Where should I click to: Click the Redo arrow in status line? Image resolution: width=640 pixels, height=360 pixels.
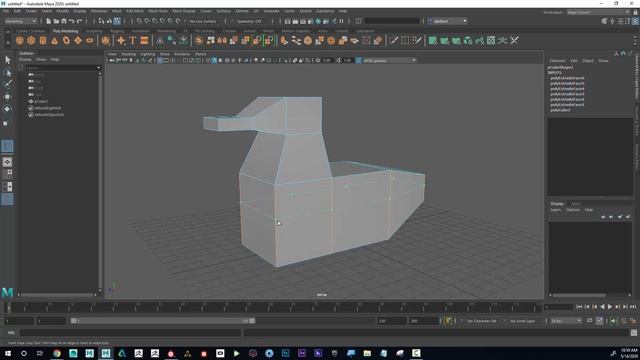(x=80, y=21)
